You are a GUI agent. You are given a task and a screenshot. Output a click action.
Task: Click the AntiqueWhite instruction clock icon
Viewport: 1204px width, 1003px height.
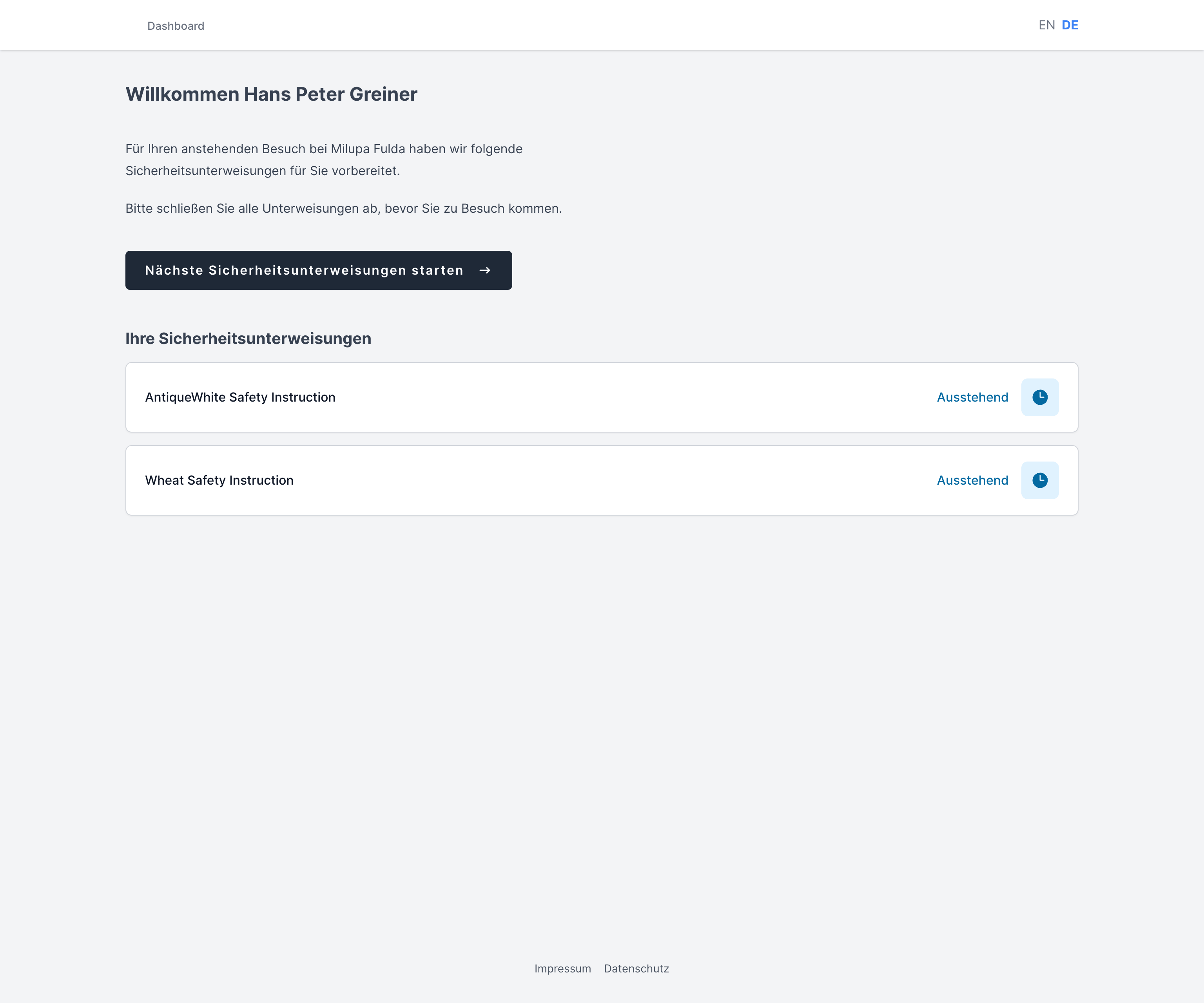[1039, 397]
